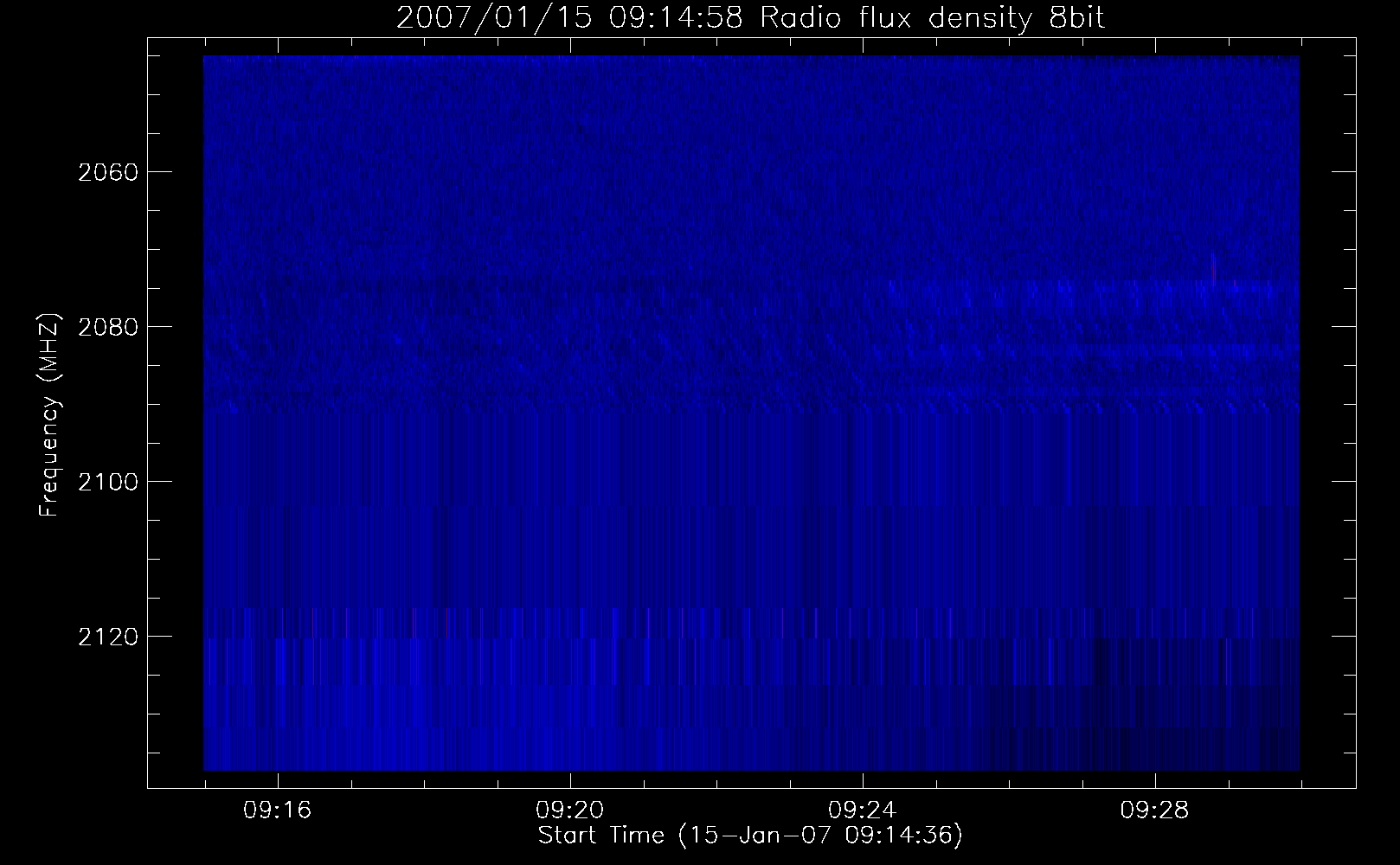The width and height of the screenshot is (1400, 865).
Task: Click the 2080 frequency tick label
Action: click(x=107, y=327)
